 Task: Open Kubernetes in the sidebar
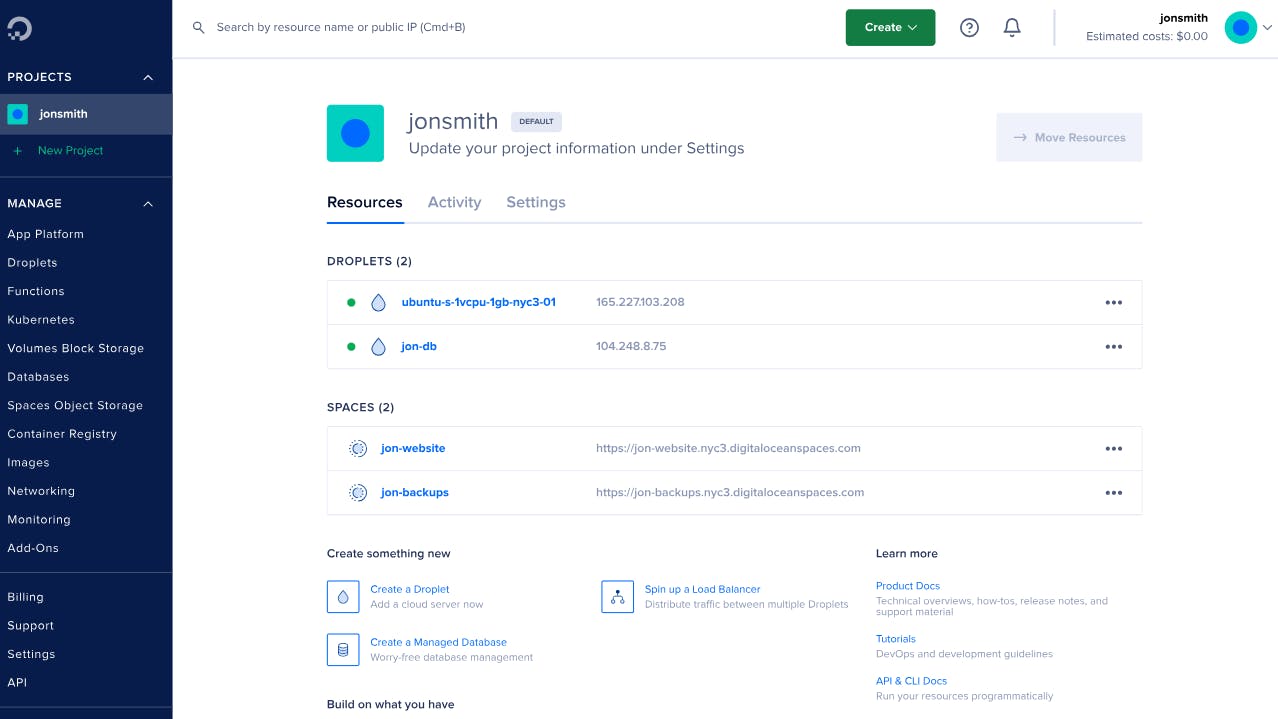pos(41,320)
